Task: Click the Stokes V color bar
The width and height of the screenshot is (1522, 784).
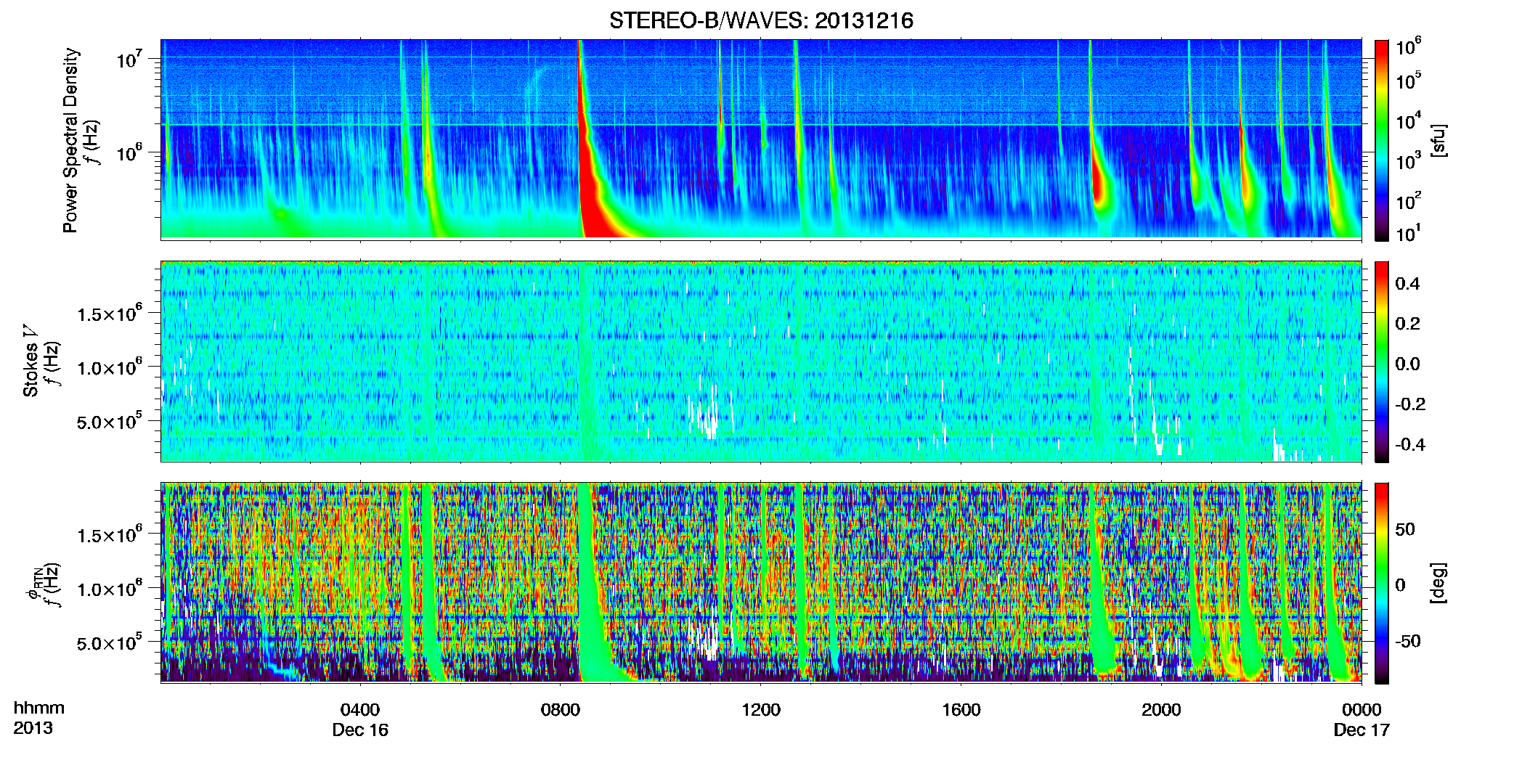Action: [x=1381, y=362]
